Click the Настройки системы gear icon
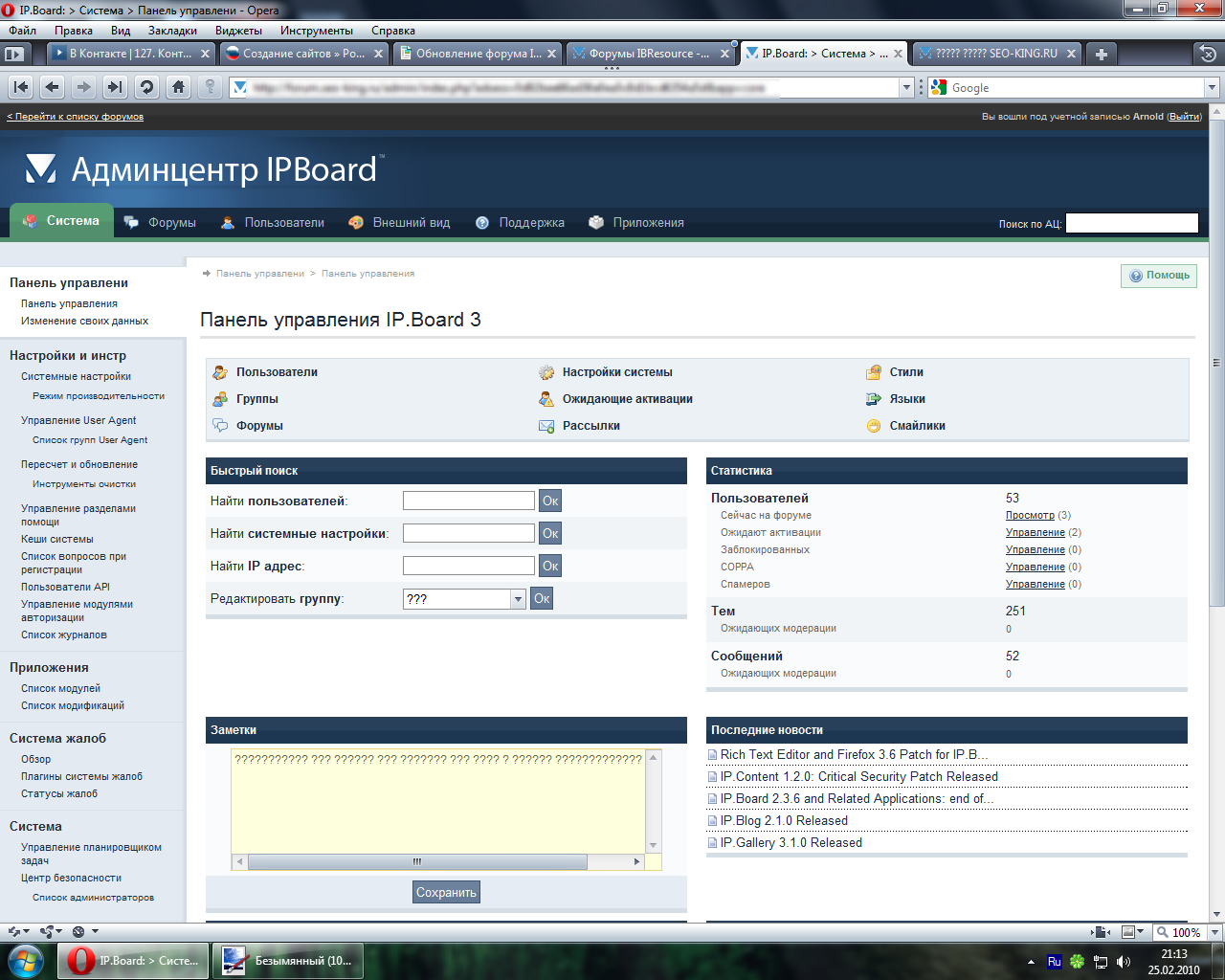 click(x=546, y=372)
